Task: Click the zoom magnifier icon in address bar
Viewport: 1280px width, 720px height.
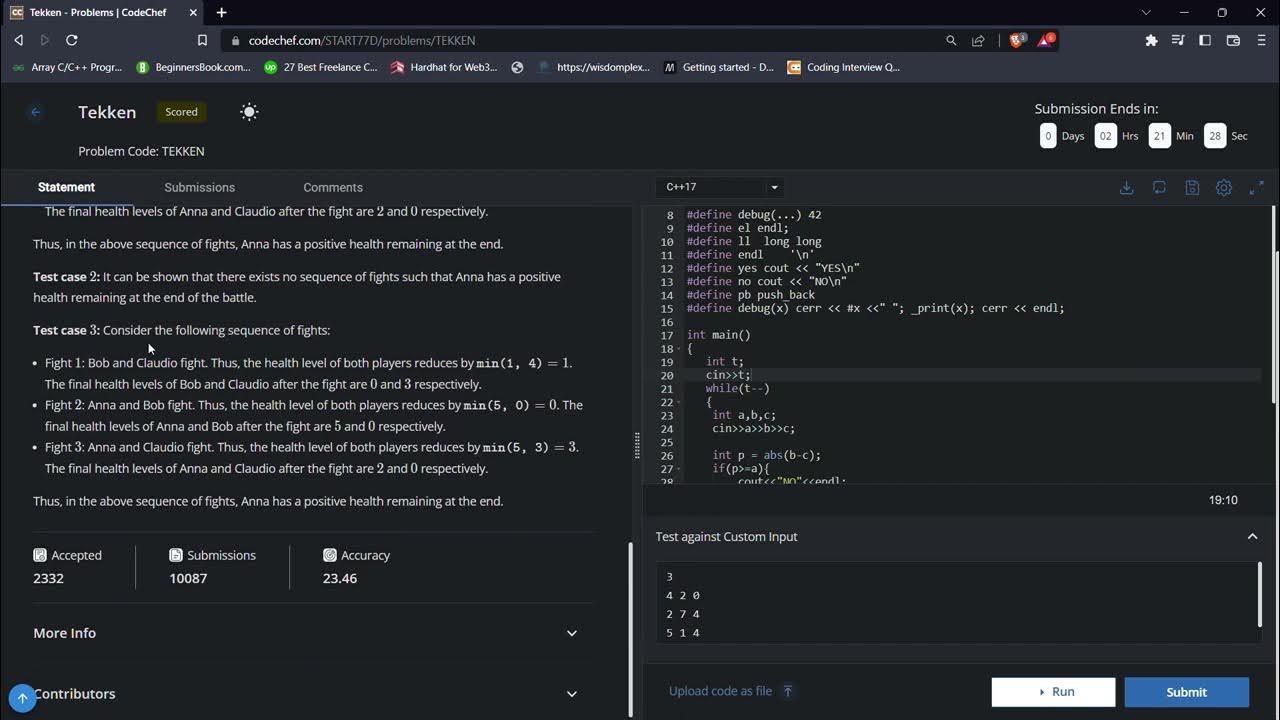Action: [x=951, y=40]
